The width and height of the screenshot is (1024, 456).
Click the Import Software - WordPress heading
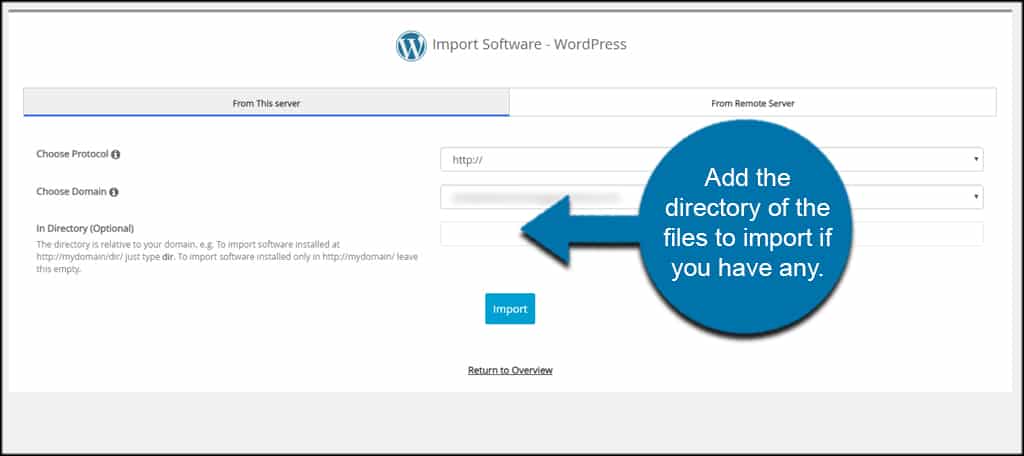click(529, 44)
